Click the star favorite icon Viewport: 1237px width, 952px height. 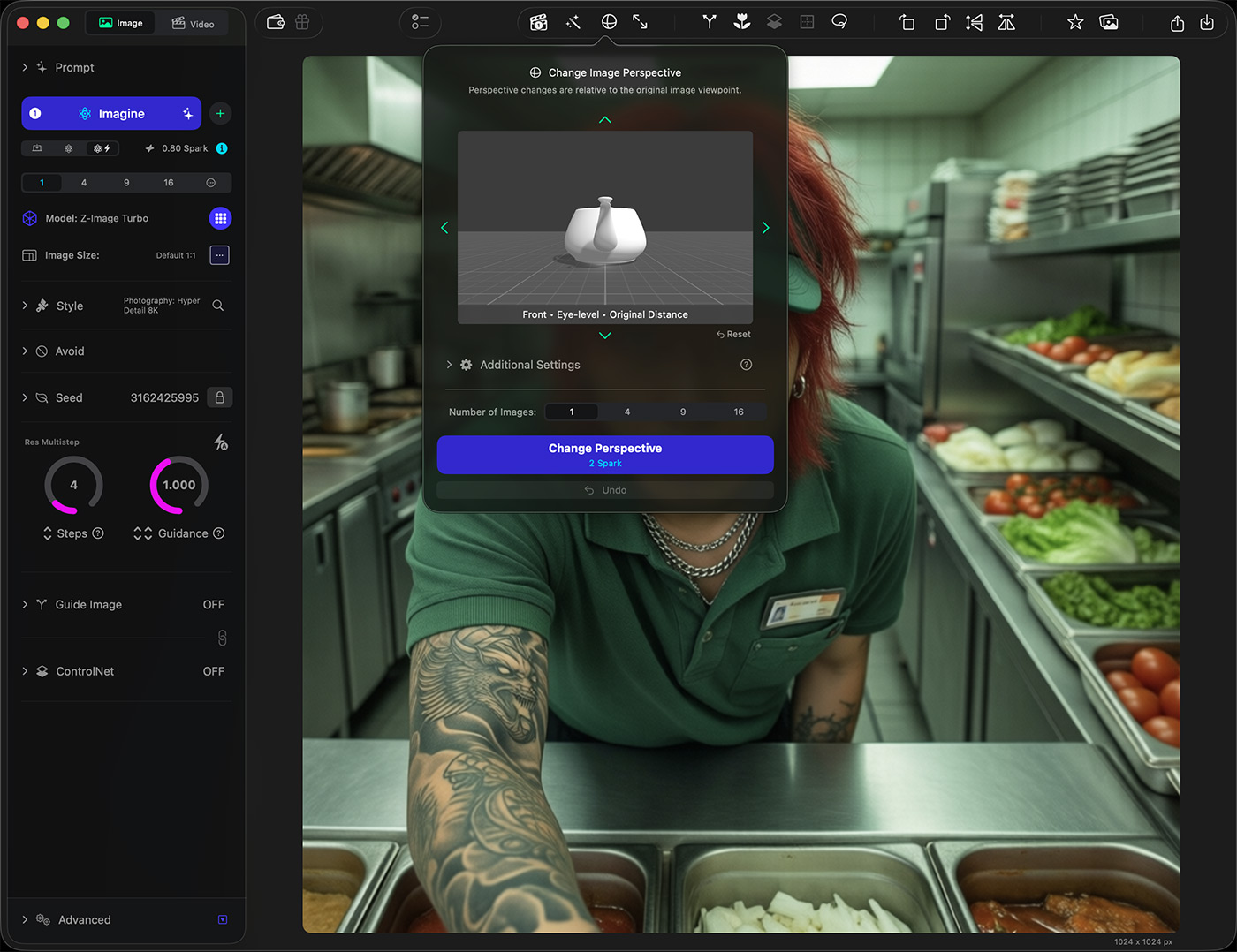pos(1074,22)
